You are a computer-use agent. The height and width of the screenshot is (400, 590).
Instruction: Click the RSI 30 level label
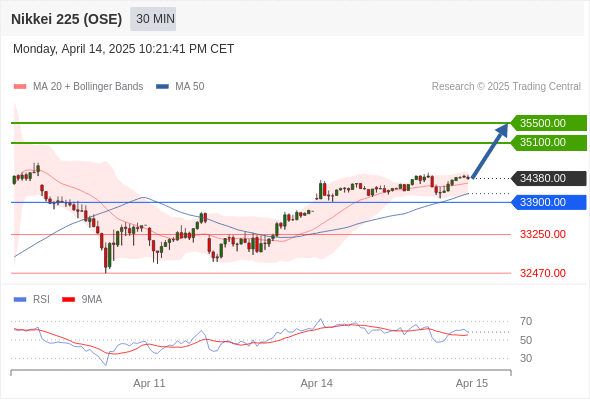(526, 358)
